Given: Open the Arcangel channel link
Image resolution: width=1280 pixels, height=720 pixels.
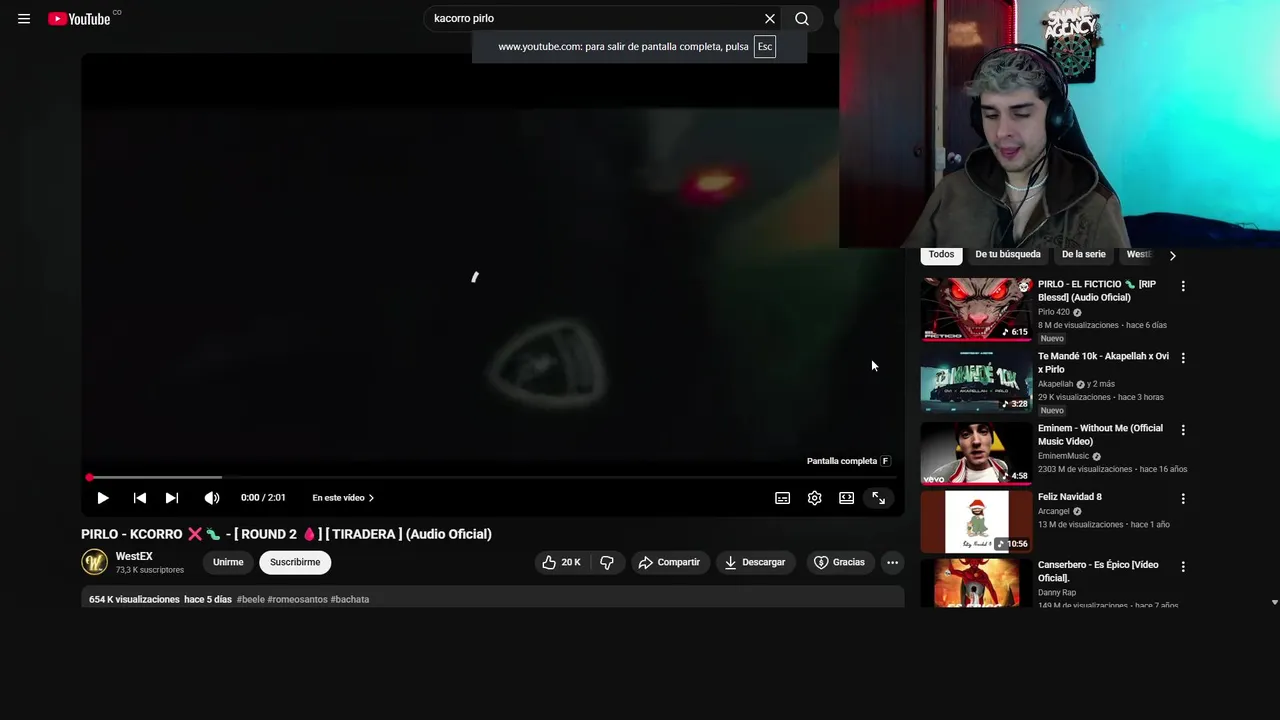Looking at the screenshot, I should [x=1054, y=511].
